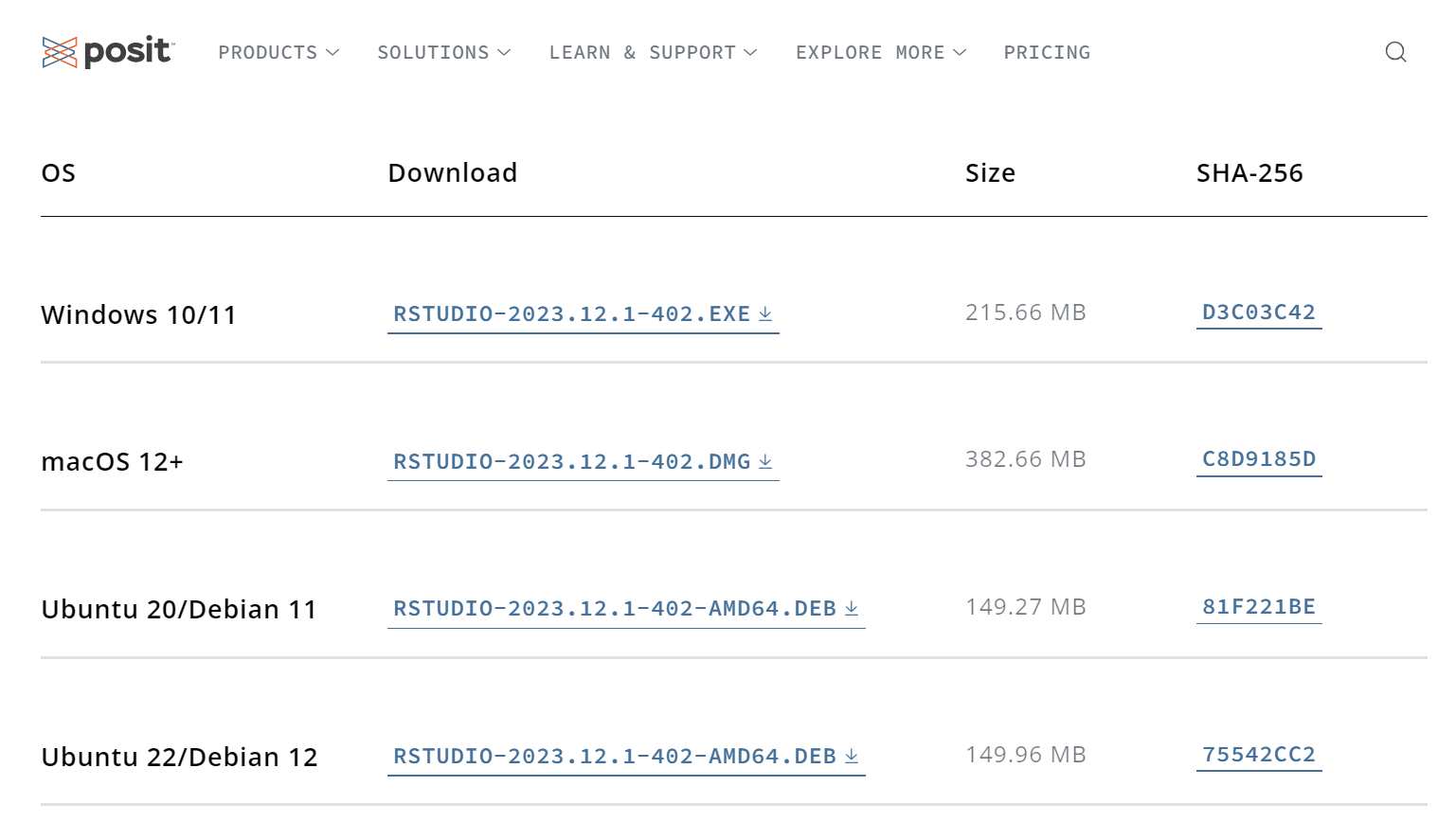Click download arrow icon in Ubuntu 20 row
1456x822 pixels.
pos(852,608)
